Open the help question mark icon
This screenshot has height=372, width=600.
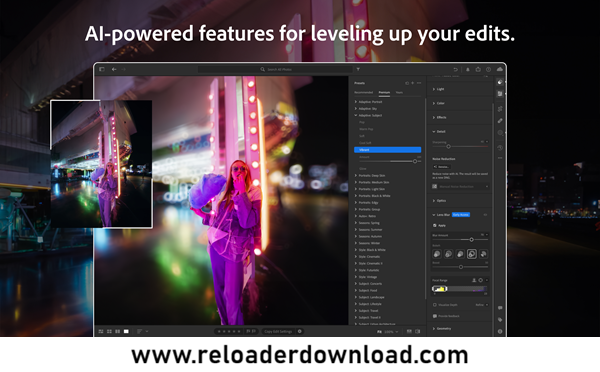tap(488, 69)
